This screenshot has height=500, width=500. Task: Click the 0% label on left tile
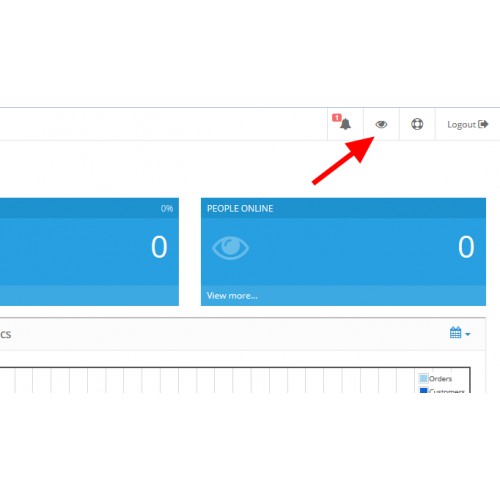(x=167, y=209)
